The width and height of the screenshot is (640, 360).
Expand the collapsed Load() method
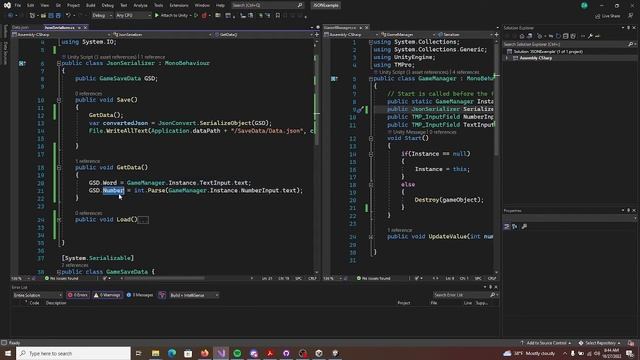pos(59,220)
